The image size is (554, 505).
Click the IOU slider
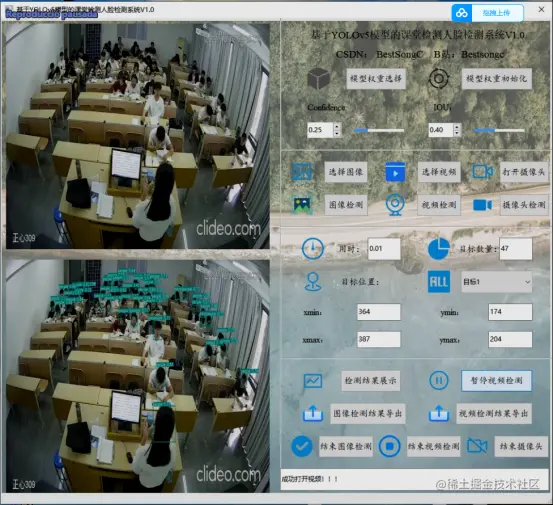point(499,130)
